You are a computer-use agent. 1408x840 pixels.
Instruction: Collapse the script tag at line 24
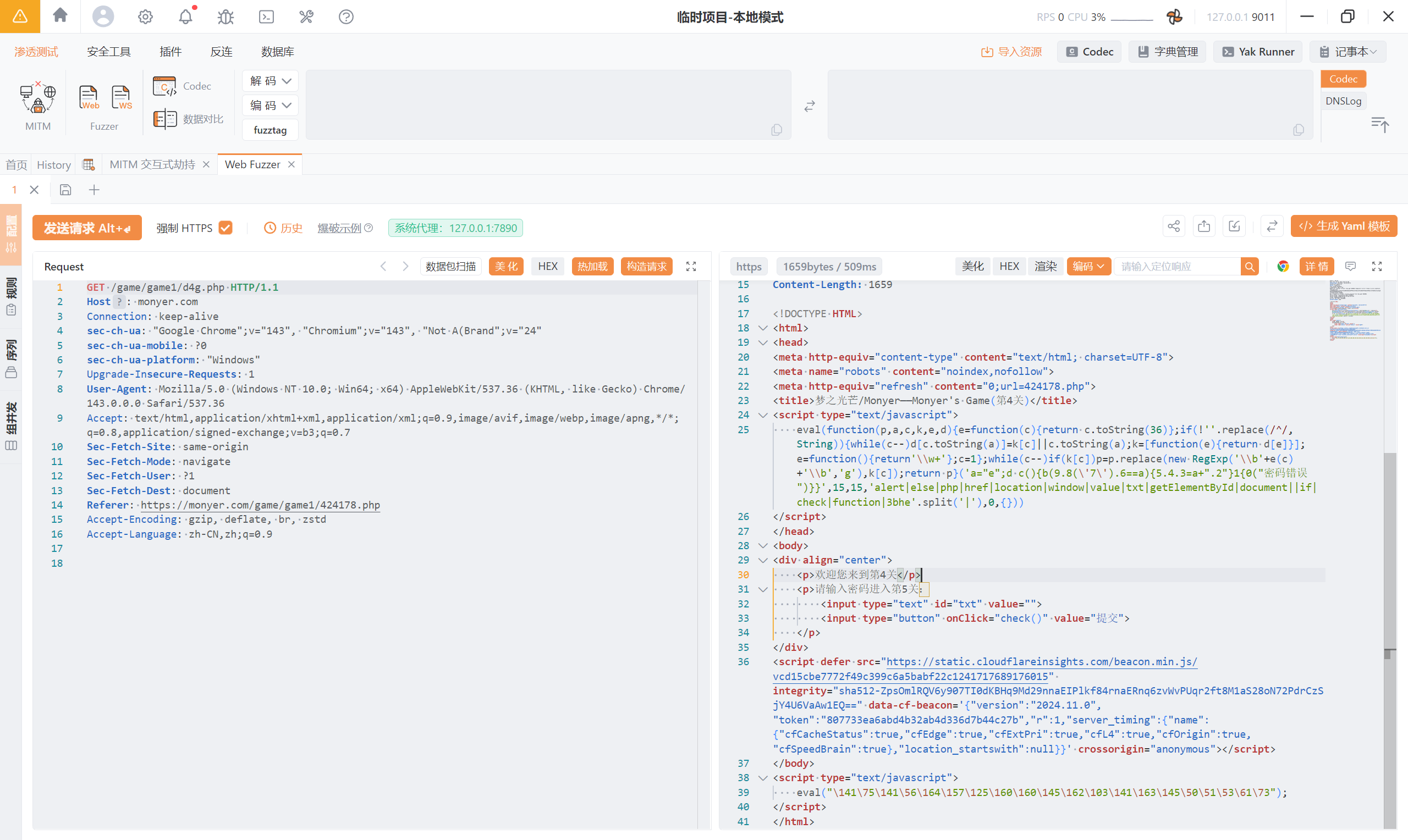tap(763, 415)
